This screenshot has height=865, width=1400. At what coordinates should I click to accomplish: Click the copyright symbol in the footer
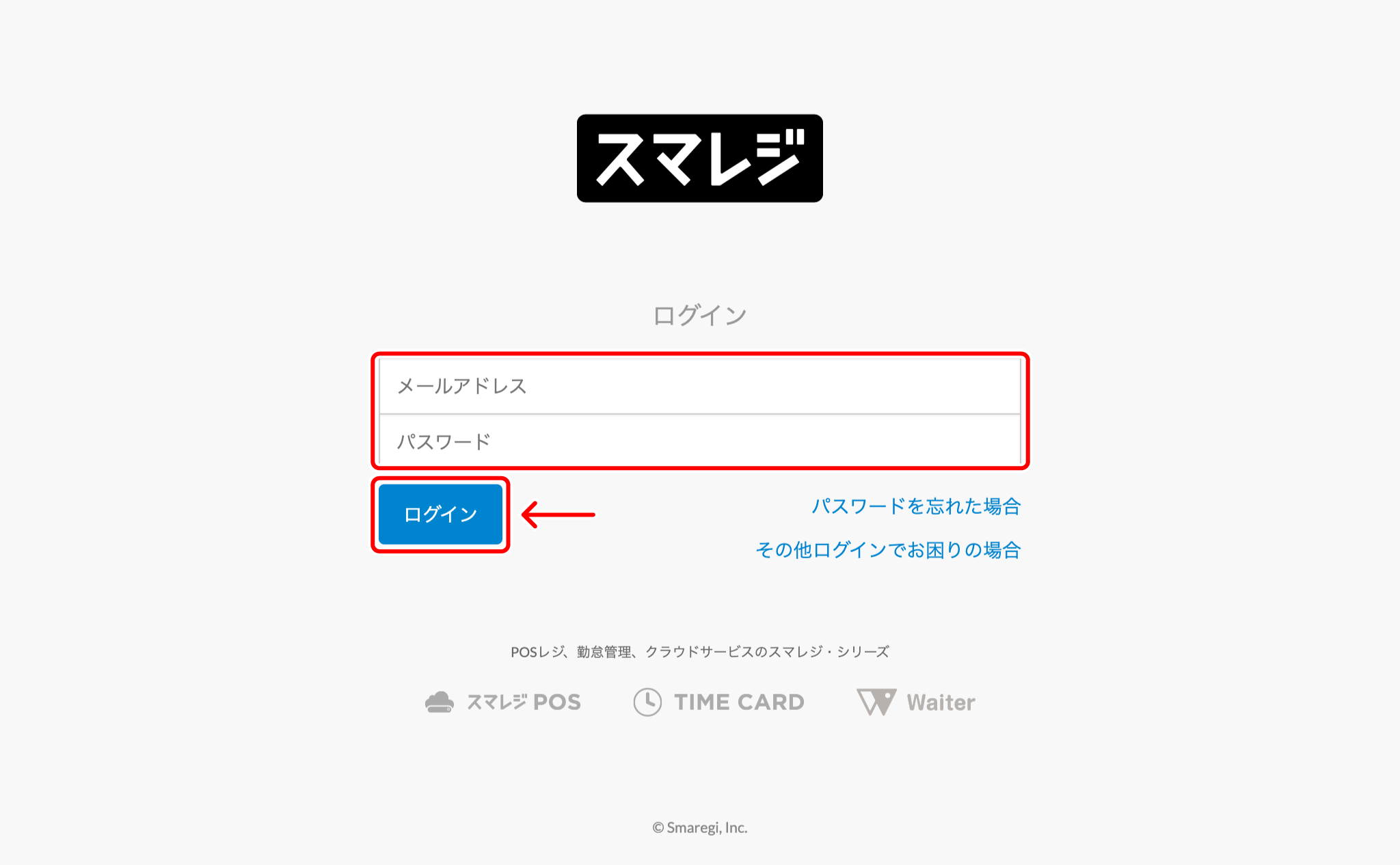658,828
